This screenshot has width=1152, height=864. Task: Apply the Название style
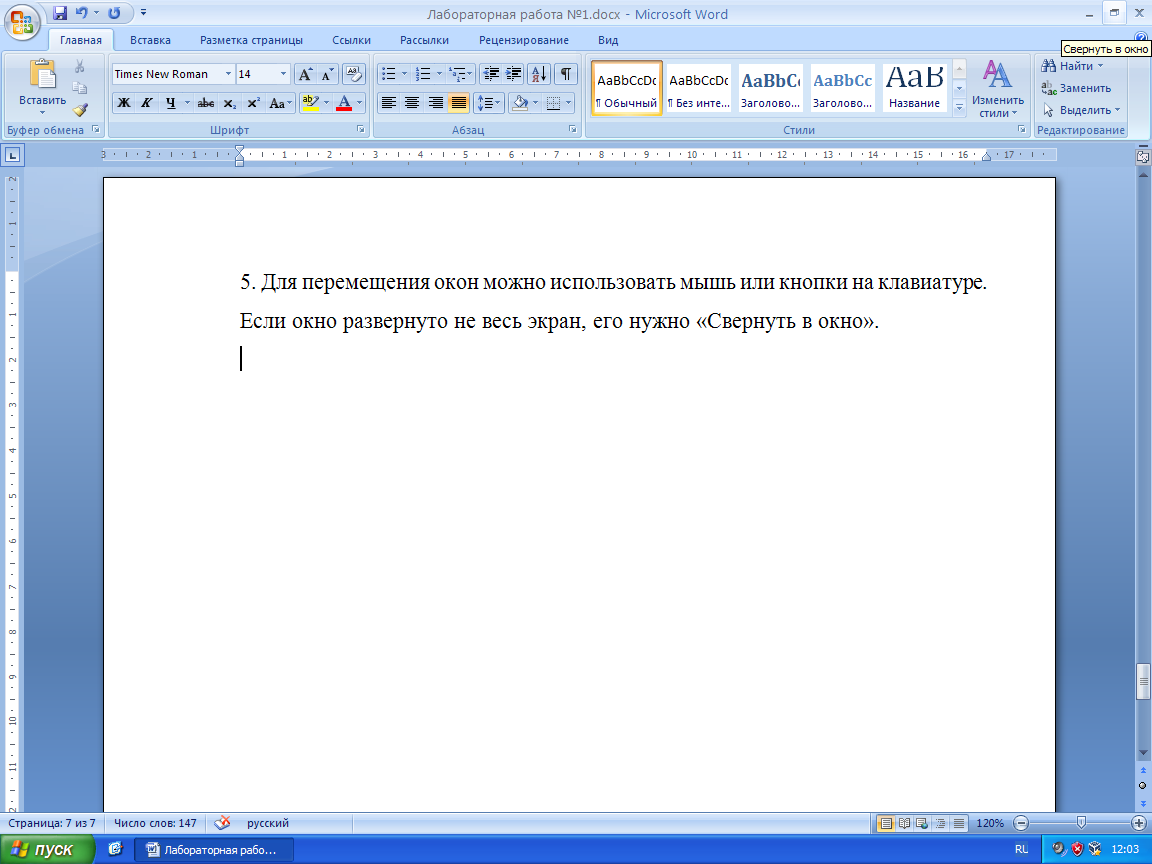click(x=914, y=88)
